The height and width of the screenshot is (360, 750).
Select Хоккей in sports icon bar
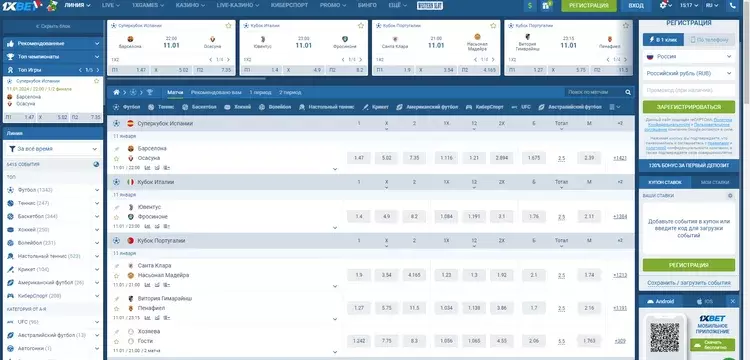point(237,107)
